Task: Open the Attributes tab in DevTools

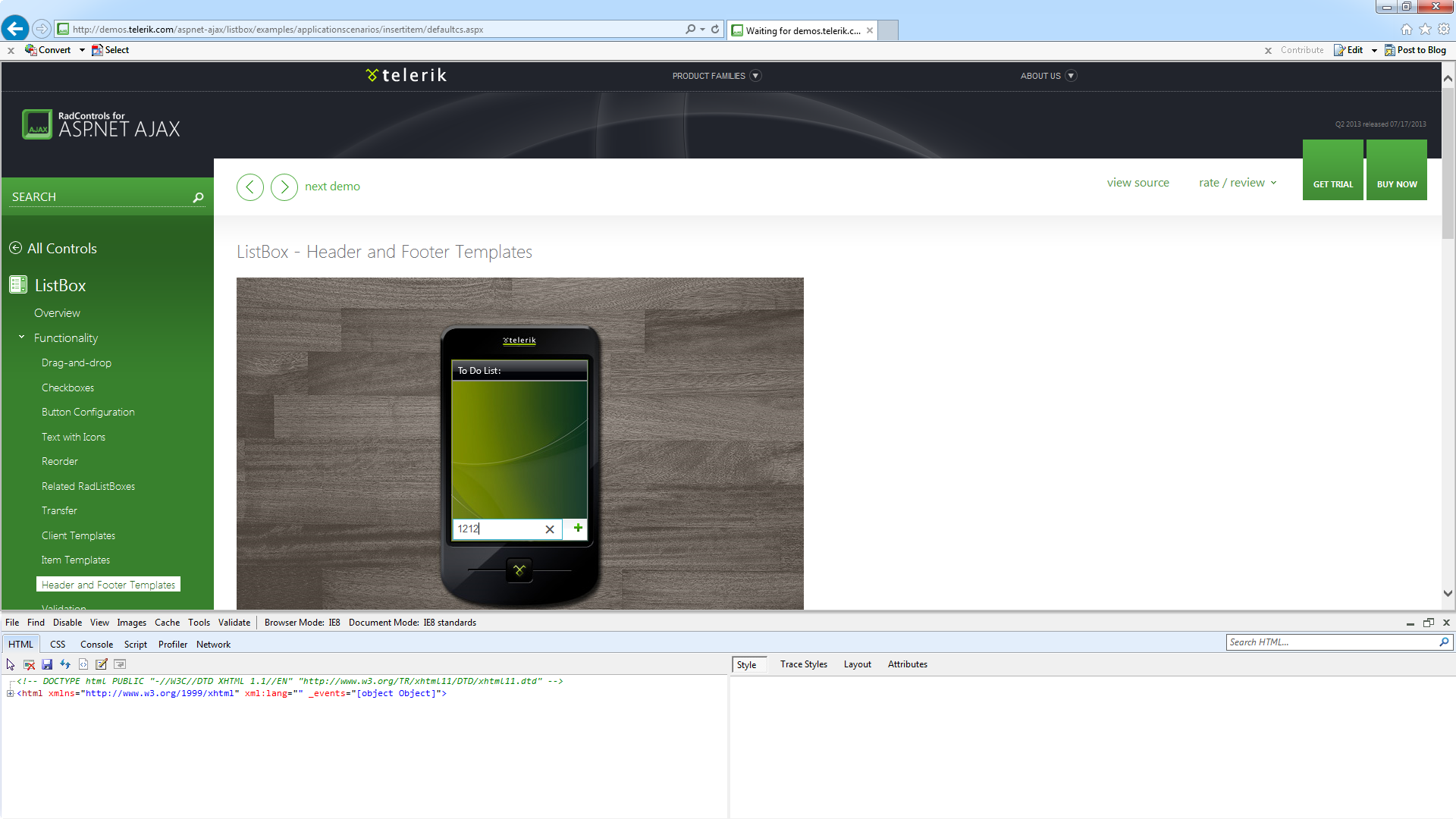Action: click(908, 664)
